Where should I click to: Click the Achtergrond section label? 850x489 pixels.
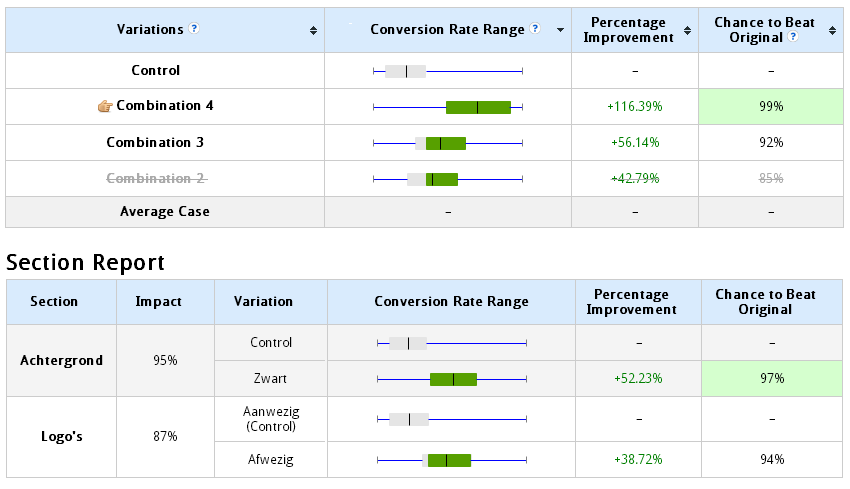pos(61,361)
